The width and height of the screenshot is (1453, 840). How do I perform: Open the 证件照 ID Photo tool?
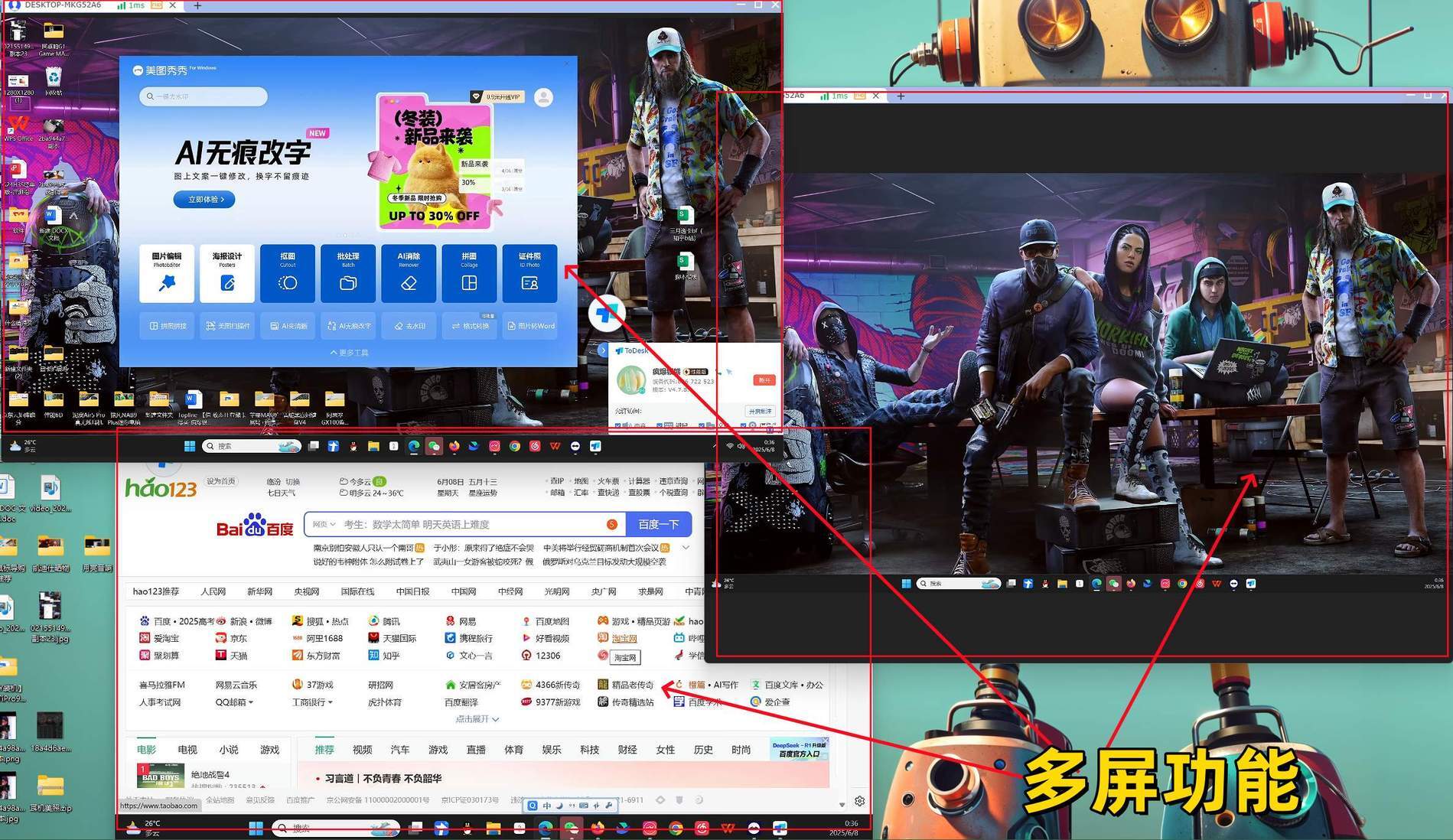(529, 273)
